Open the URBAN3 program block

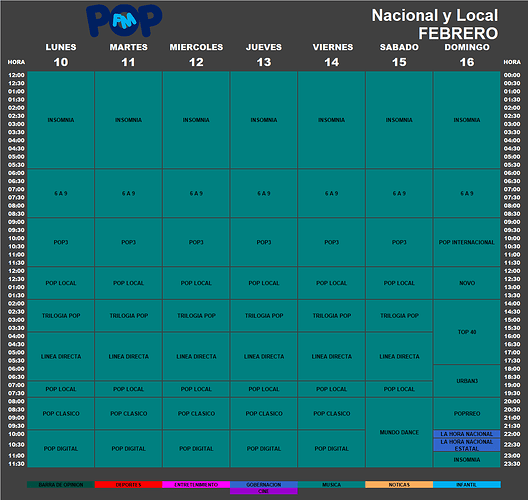tap(467, 381)
